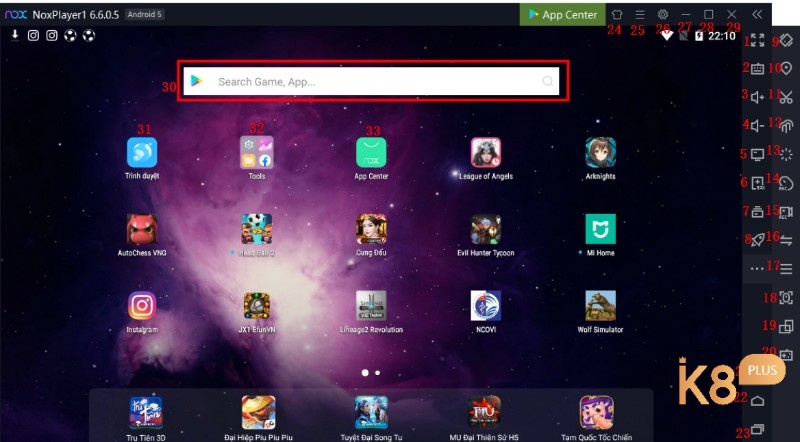Image resolution: width=800 pixels, height=442 pixels.
Task: Take a screen capture using the frame icon
Action: point(786,298)
